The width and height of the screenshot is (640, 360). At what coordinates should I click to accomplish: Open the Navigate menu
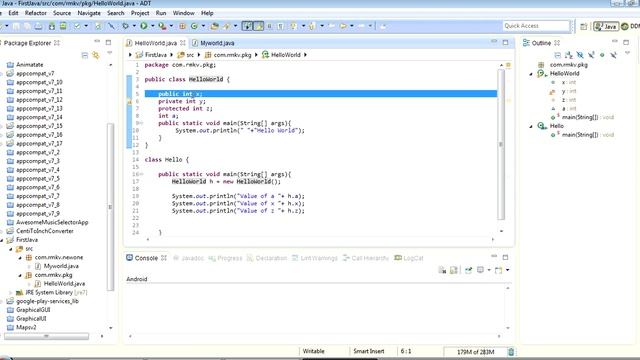click(89, 13)
